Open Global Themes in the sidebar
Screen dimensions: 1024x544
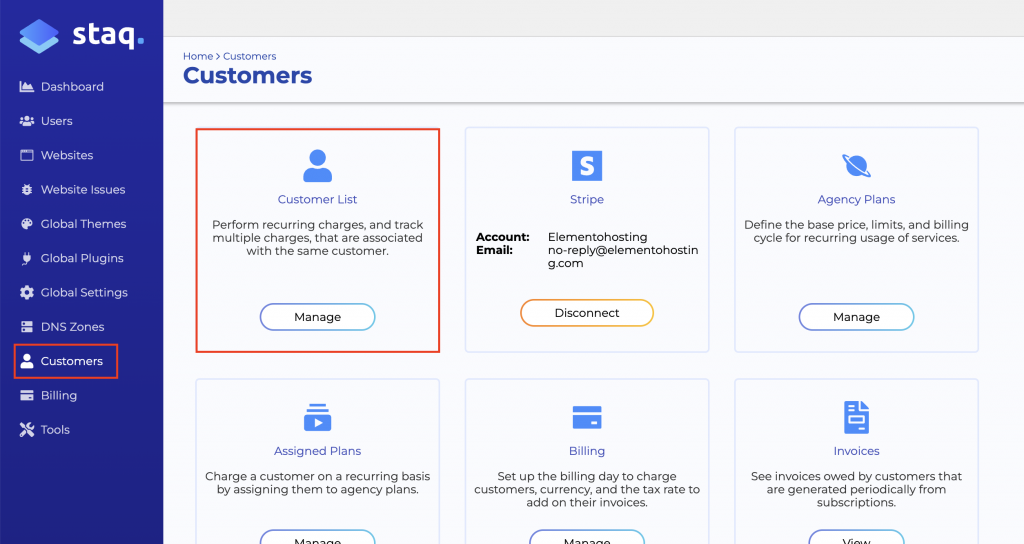pyautogui.click(x=83, y=224)
